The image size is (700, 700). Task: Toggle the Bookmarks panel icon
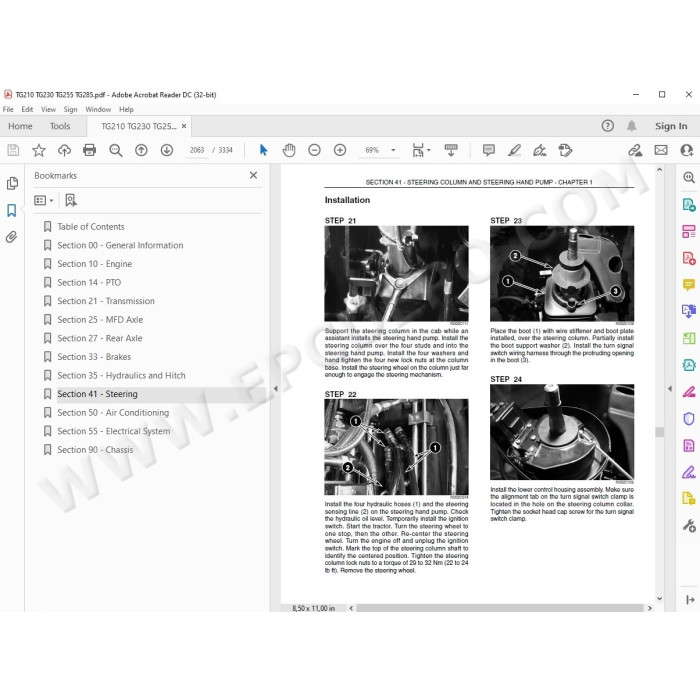click(12, 210)
